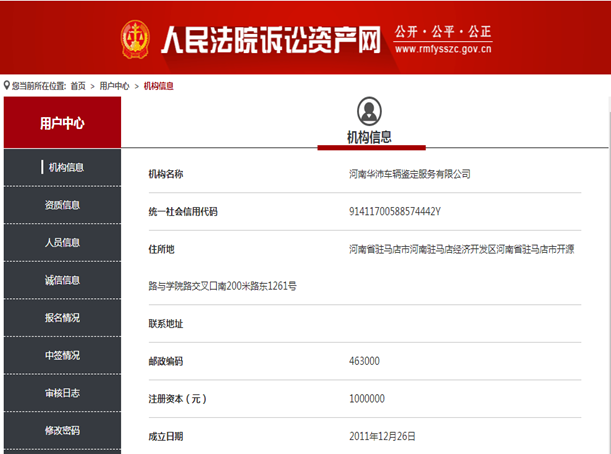Click the 注册资本（元） field label
Screen dimensions: 611x454
[x=177, y=399]
